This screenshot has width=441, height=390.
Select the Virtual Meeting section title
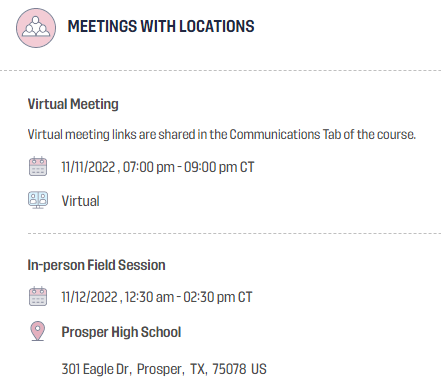tap(73, 104)
